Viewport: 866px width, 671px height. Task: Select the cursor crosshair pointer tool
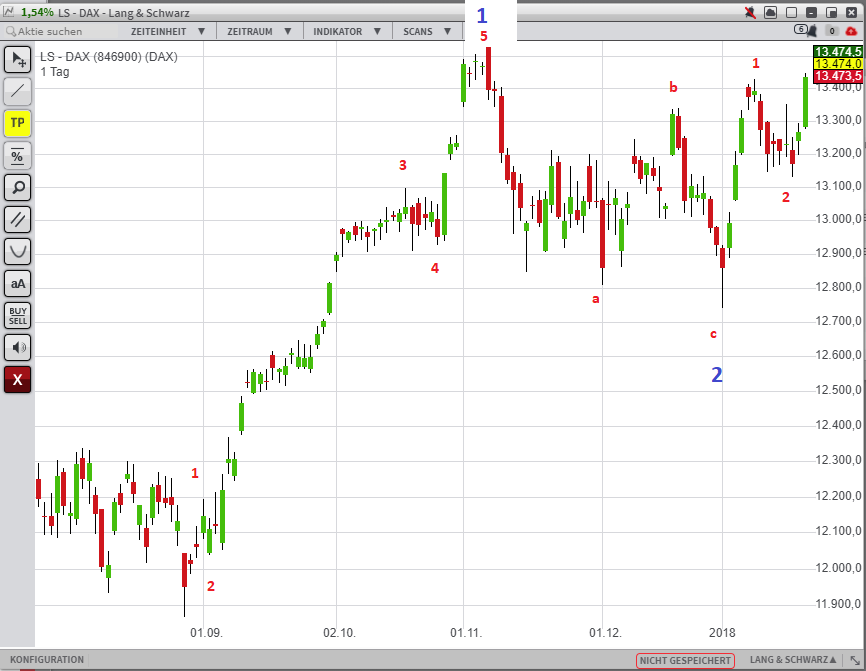(18, 60)
